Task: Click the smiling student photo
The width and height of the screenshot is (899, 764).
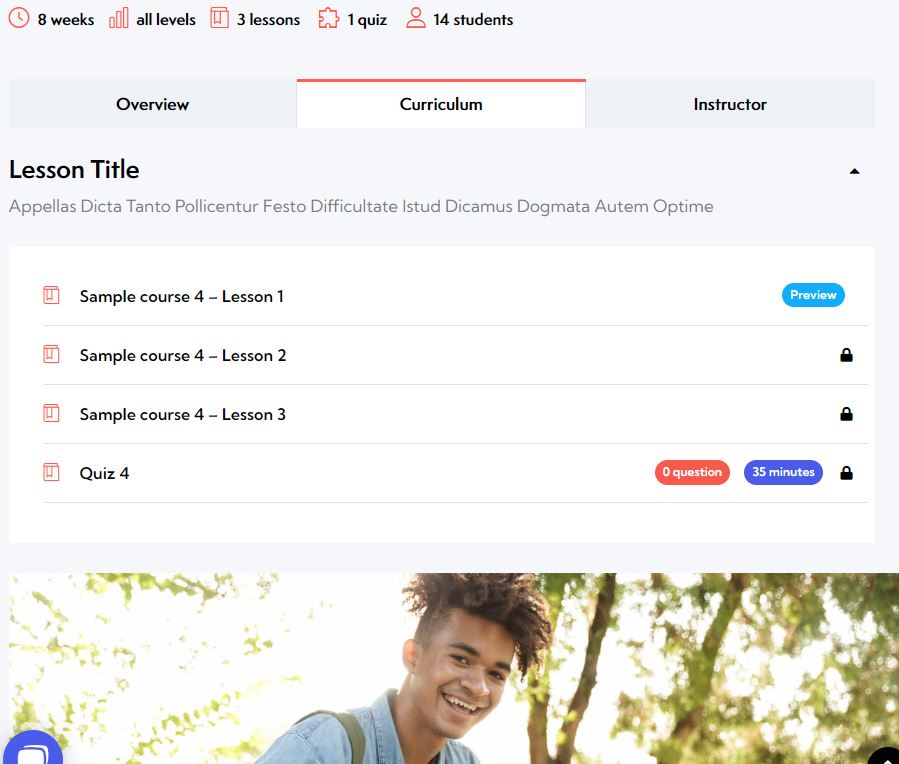Action: pyautogui.click(x=454, y=668)
